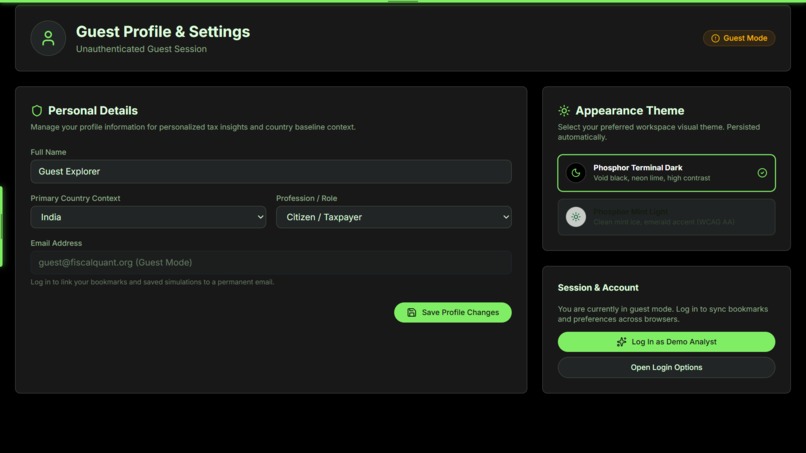Screen dimensions: 806x453
Task: Open the Profession / Role dropdown
Action: point(394,217)
